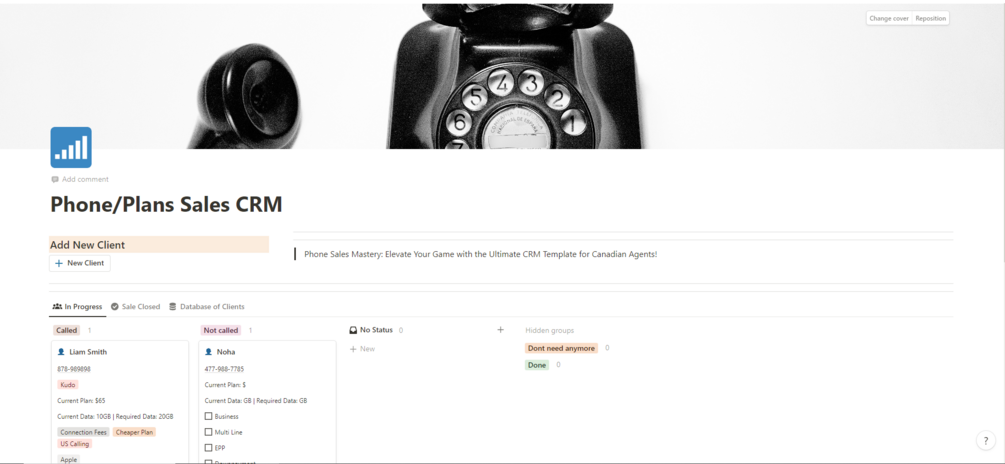Viewport: 1005px width, 464px height.
Task: Expand the Done hidden group
Action: coord(537,365)
